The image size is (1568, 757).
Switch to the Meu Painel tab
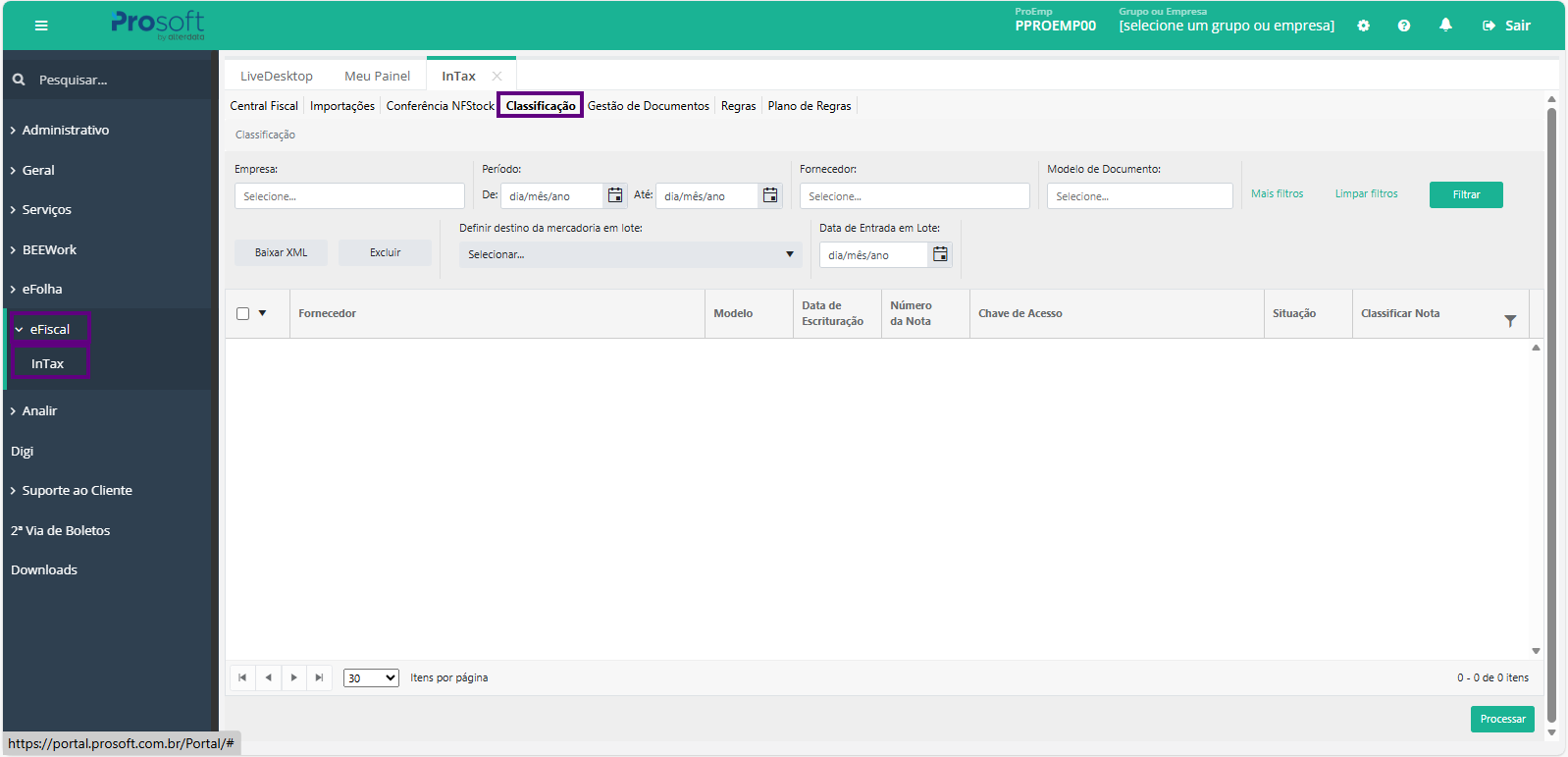click(377, 76)
